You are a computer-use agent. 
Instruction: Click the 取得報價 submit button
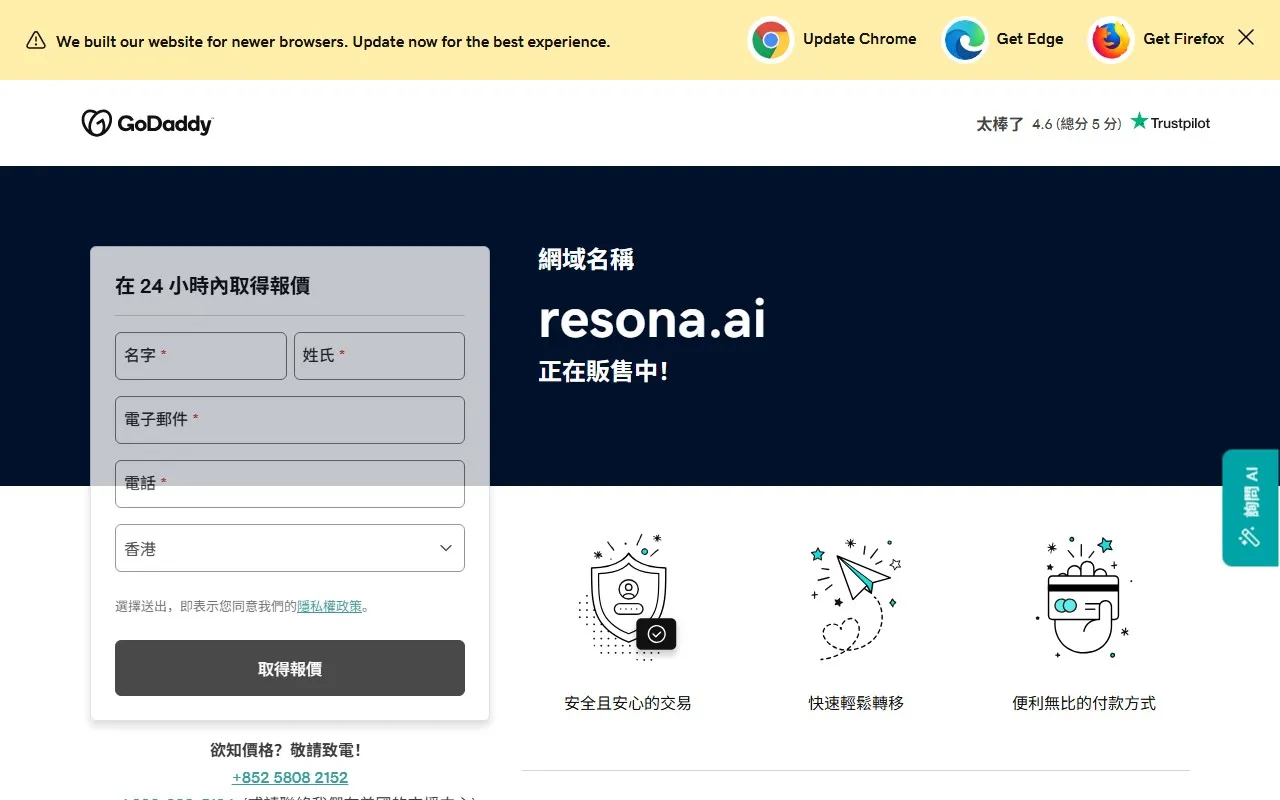tap(290, 668)
